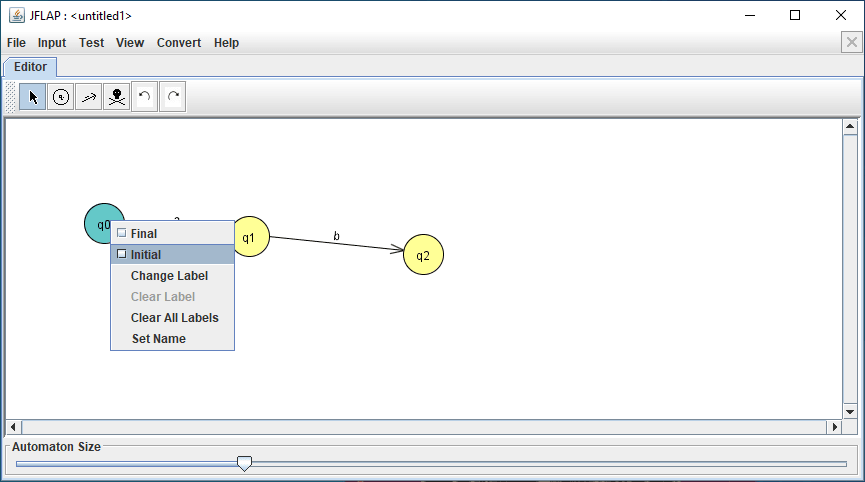Screen dimensions: 865x482
Task: Select the Attribute Editor arrow tool
Action: coord(33,97)
